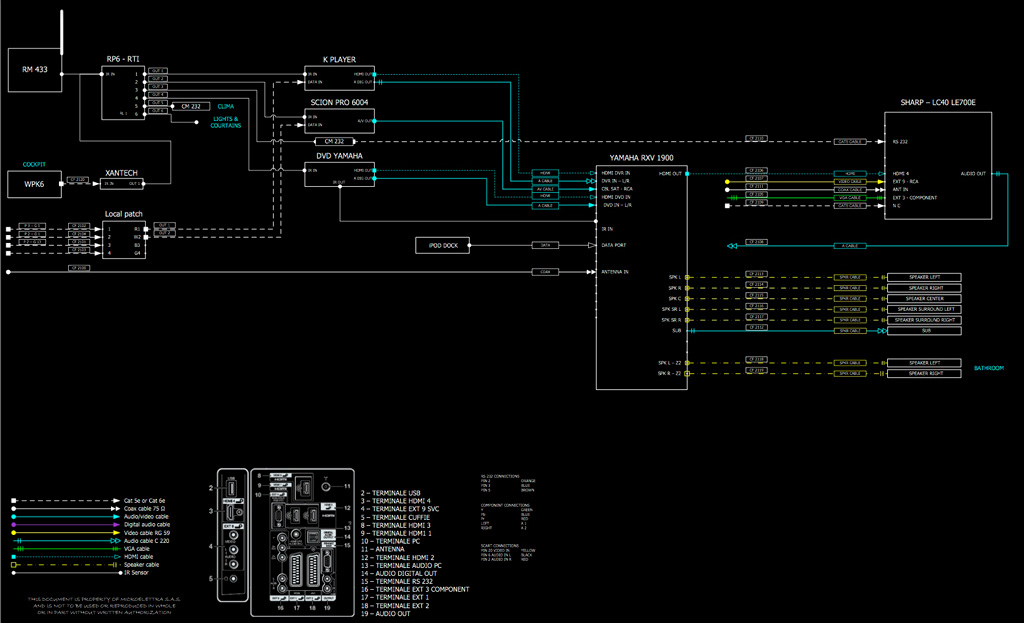Select the HDMI DVR IN input label
Screen dimensions: 1024x623
coord(616,173)
